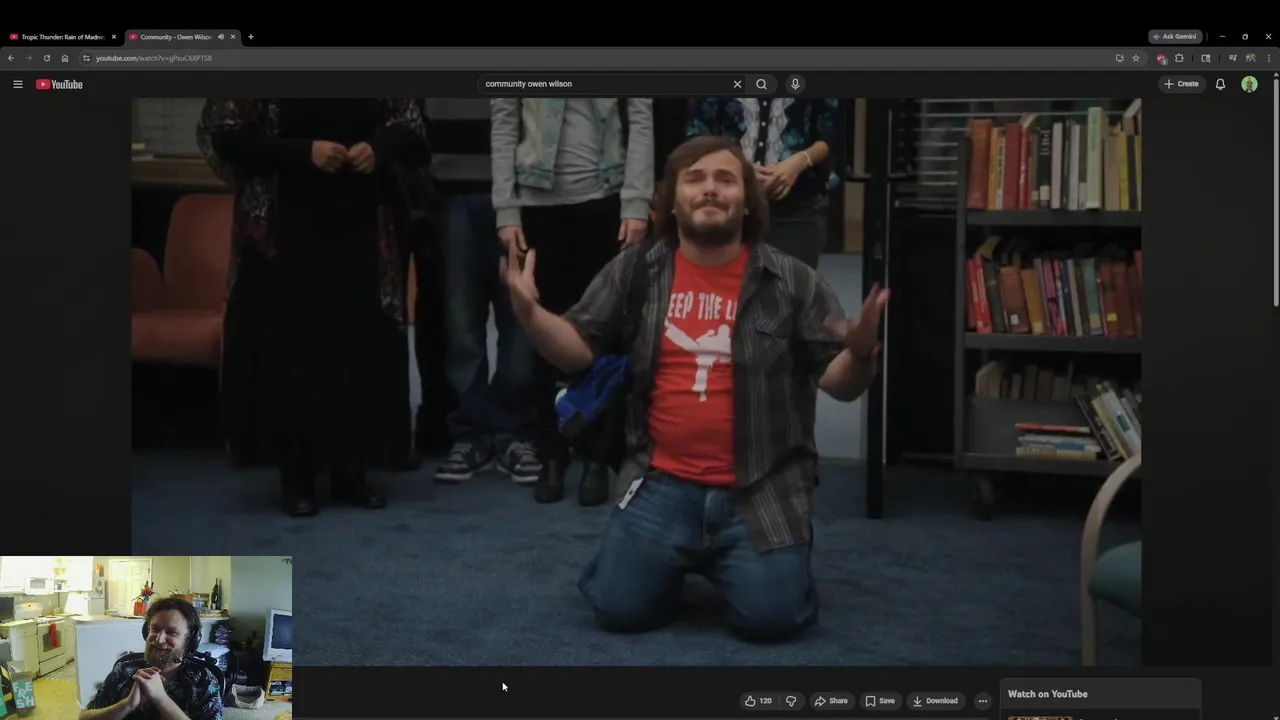Start voice search with microphone
The height and width of the screenshot is (720, 1280).
tap(795, 84)
